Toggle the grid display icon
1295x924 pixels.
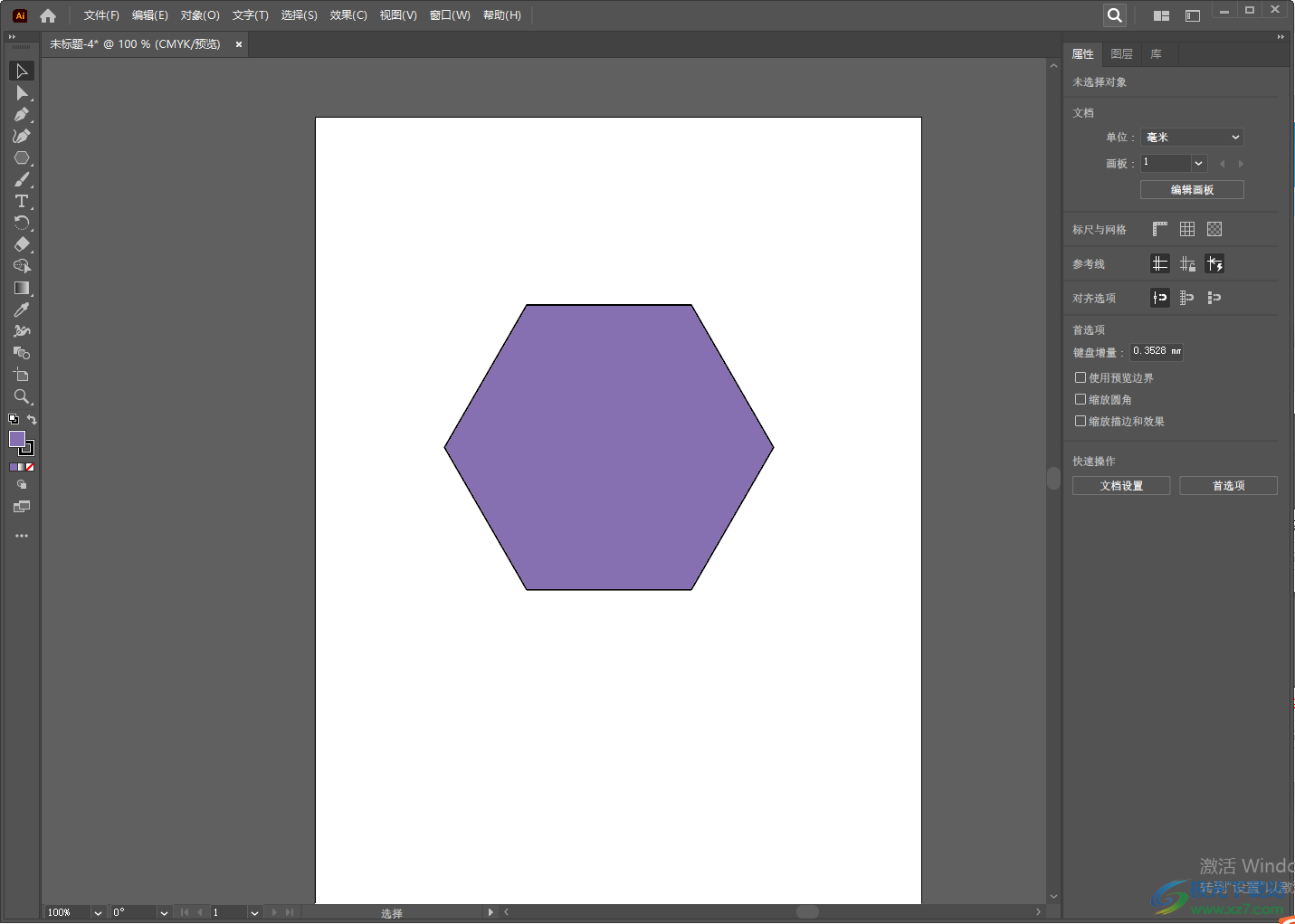[x=1187, y=230]
